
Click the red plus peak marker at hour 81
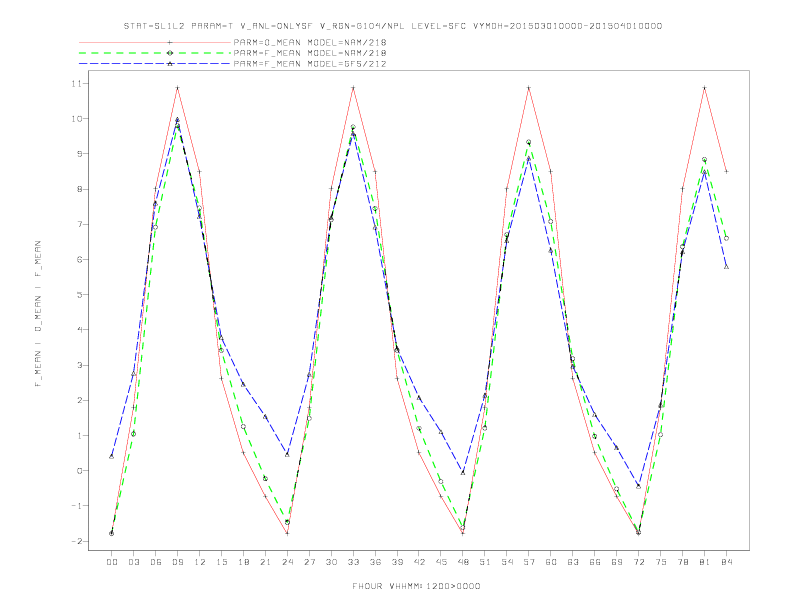(704, 88)
